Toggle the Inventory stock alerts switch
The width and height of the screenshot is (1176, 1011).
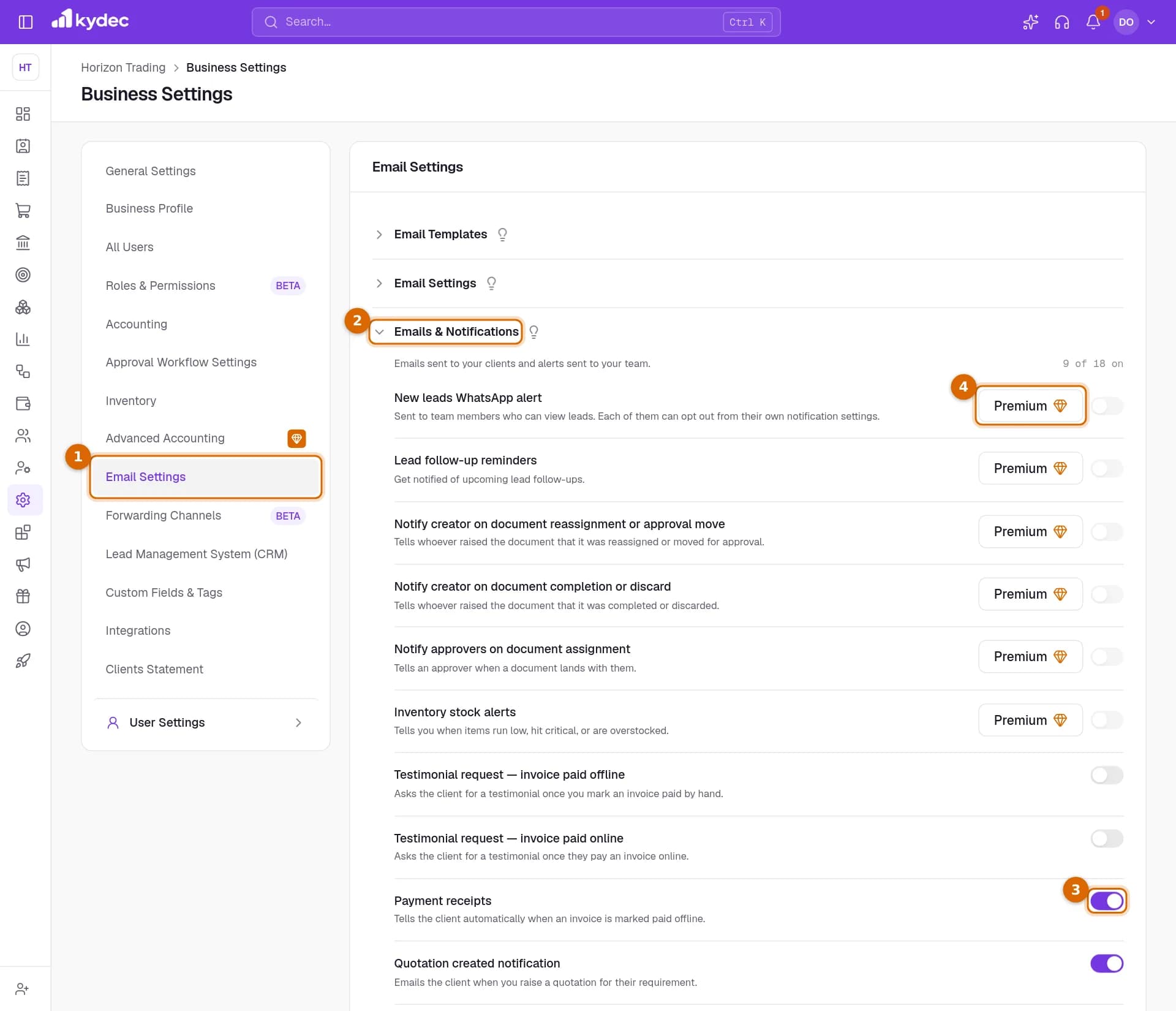click(x=1107, y=720)
